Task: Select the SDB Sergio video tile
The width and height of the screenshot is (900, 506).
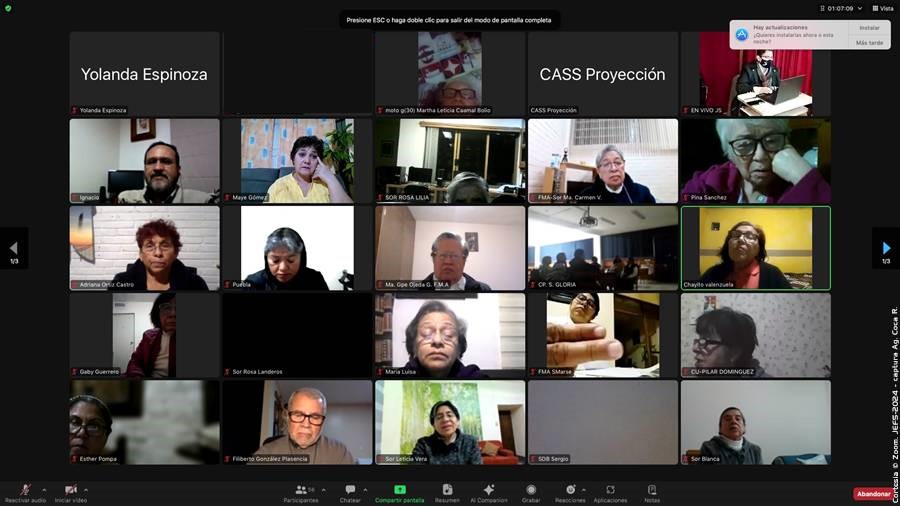Action: coord(603,422)
